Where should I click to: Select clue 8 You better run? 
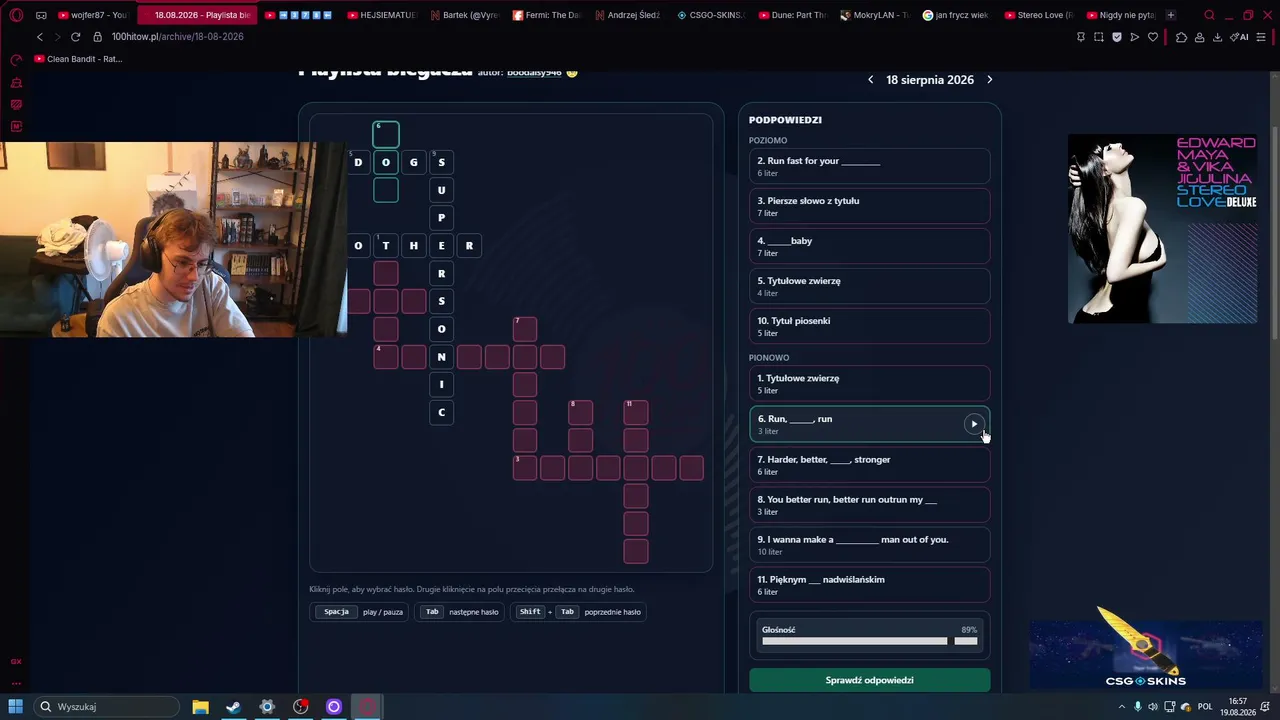tap(870, 505)
